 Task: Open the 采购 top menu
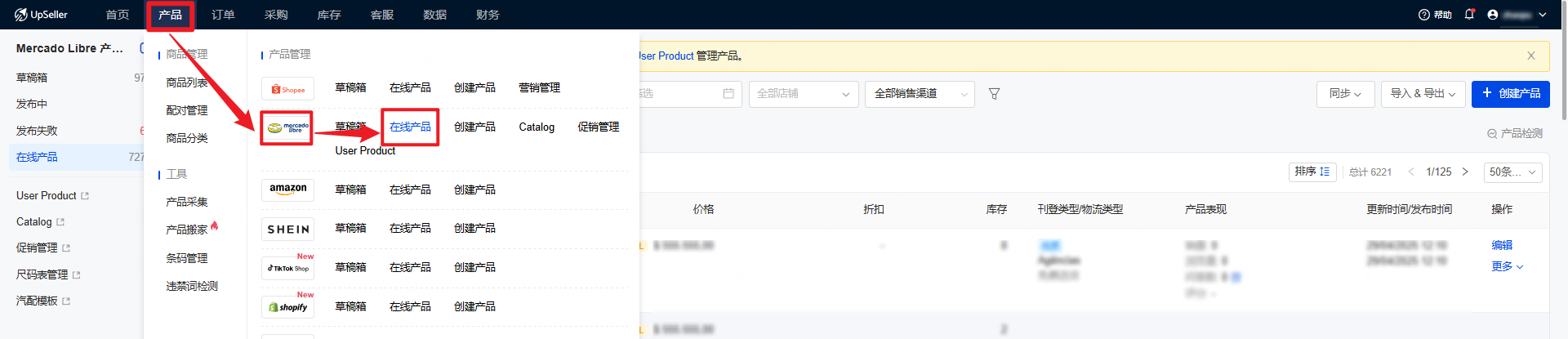[276, 15]
